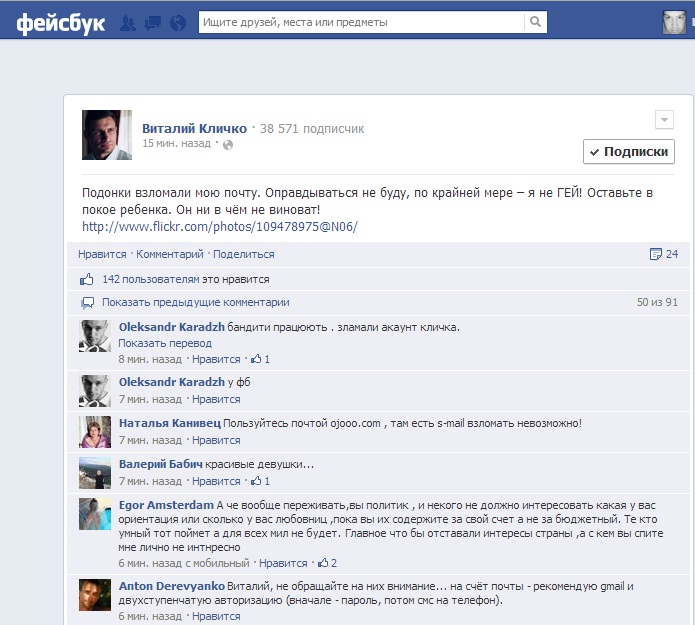695x625 pixels.
Task: Open like count on бандити comment
Action: click(x=260, y=359)
